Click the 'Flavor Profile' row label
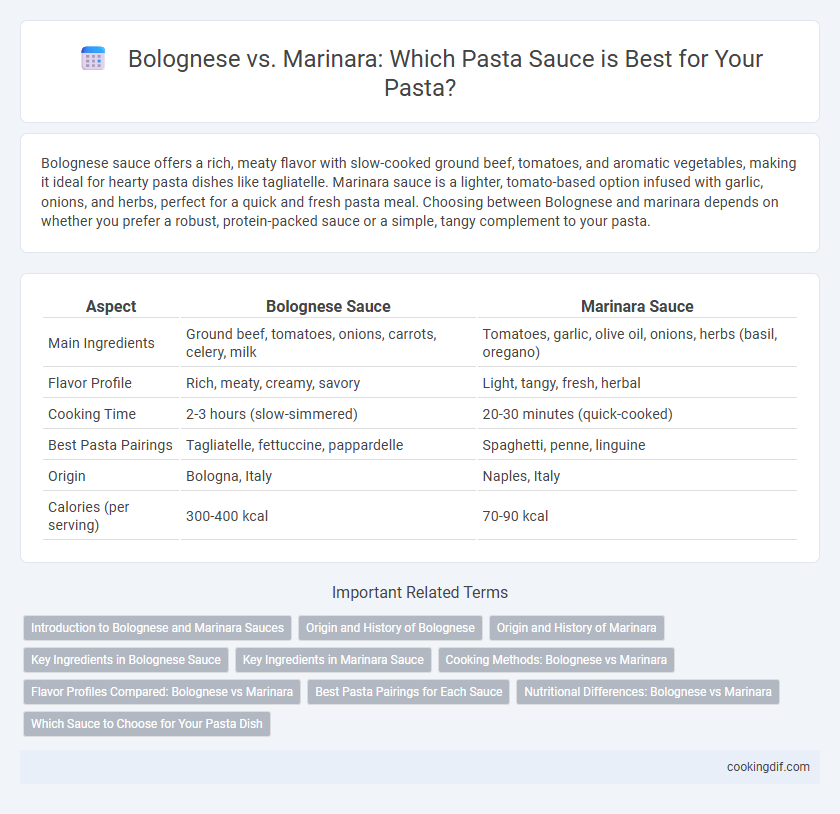Viewport: 840px width, 814px height. click(x=89, y=383)
